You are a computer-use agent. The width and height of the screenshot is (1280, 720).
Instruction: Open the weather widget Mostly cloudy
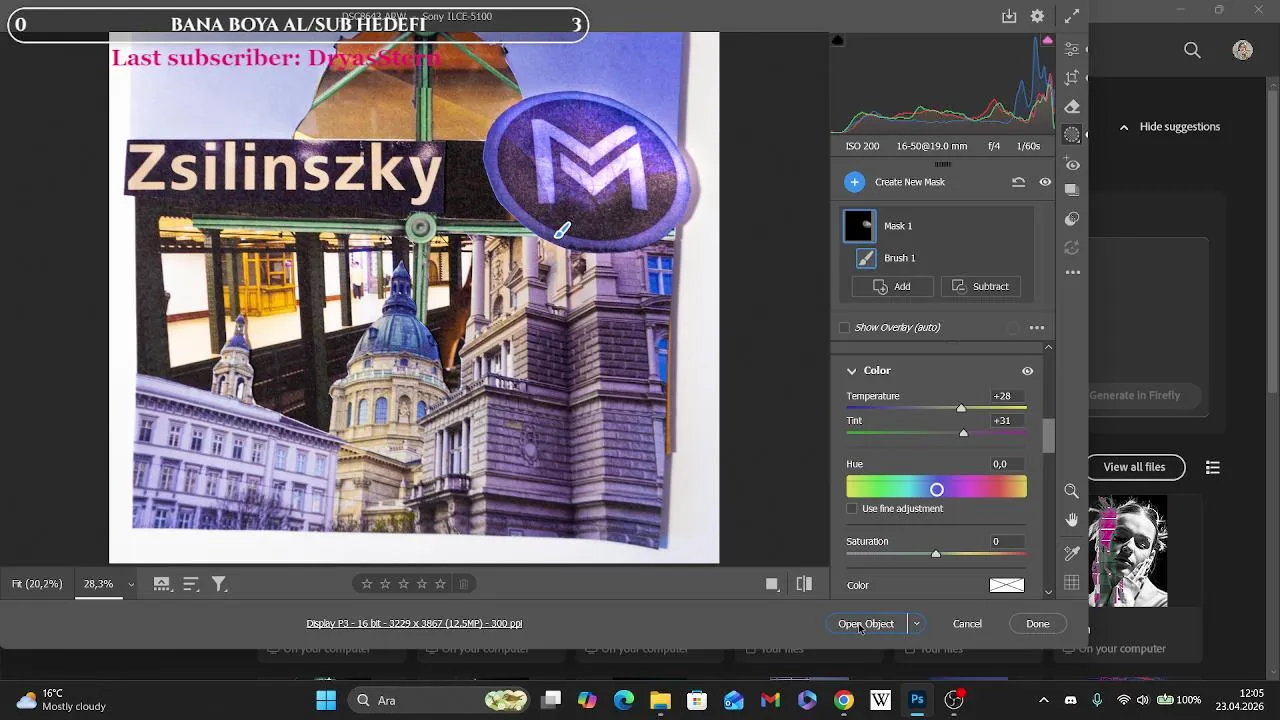point(61,700)
